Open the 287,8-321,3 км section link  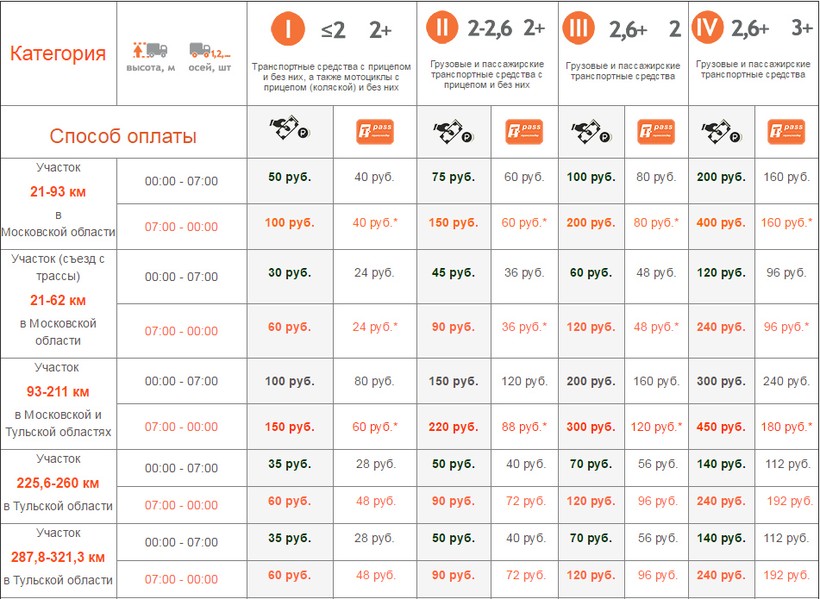(57, 557)
